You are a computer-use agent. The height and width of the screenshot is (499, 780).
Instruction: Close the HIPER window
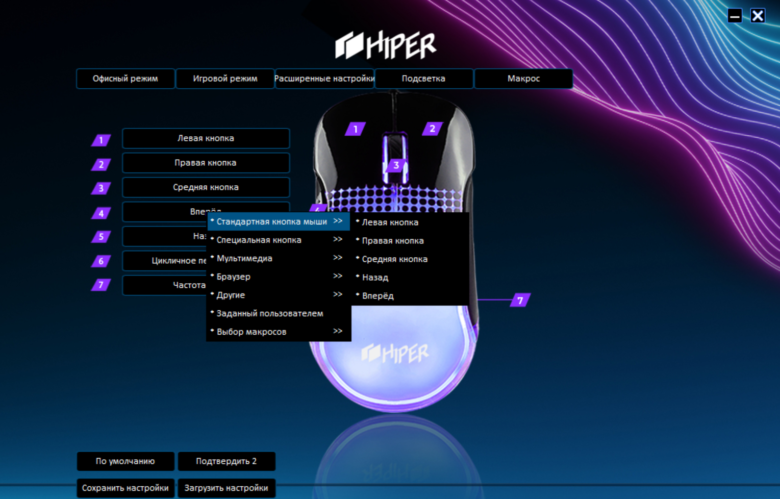[758, 16]
